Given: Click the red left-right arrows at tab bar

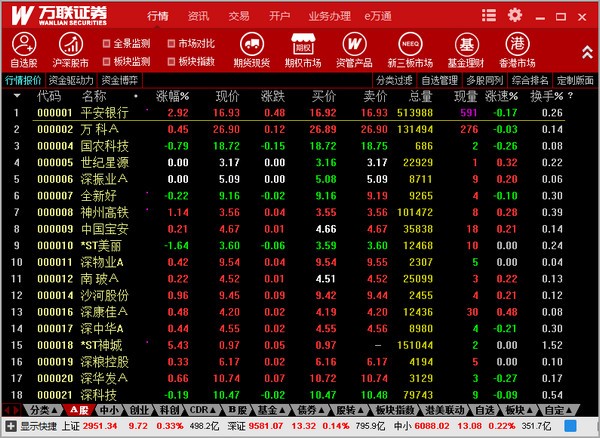Looking at the screenshot, I should (x=11, y=410).
